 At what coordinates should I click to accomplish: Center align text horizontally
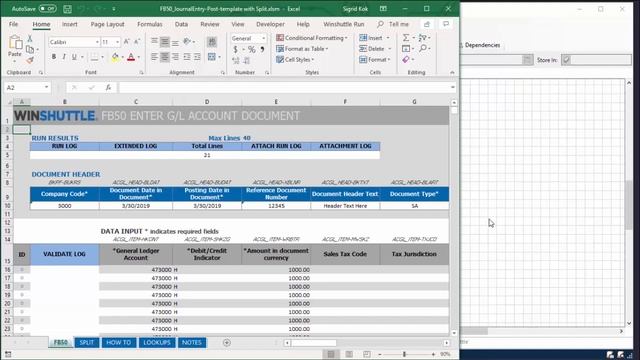(164, 57)
